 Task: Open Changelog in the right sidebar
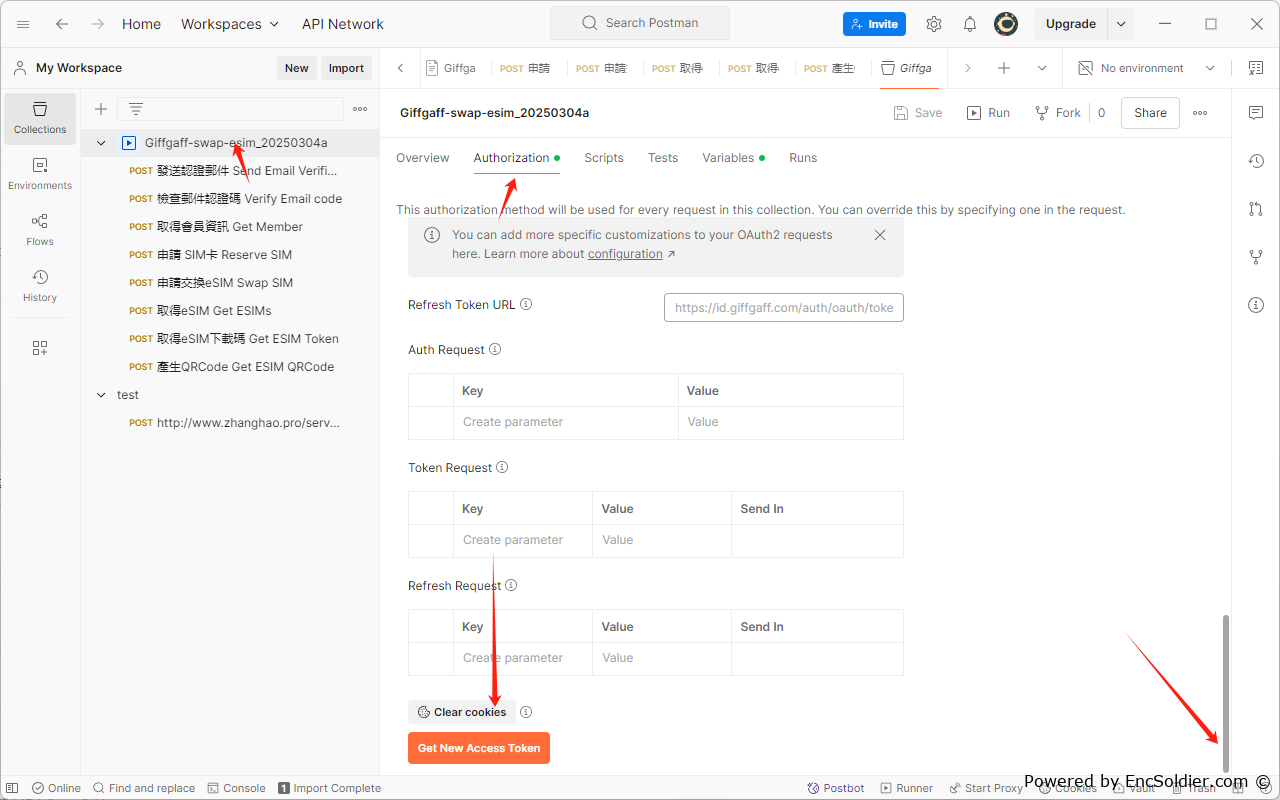(x=1256, y=161)
